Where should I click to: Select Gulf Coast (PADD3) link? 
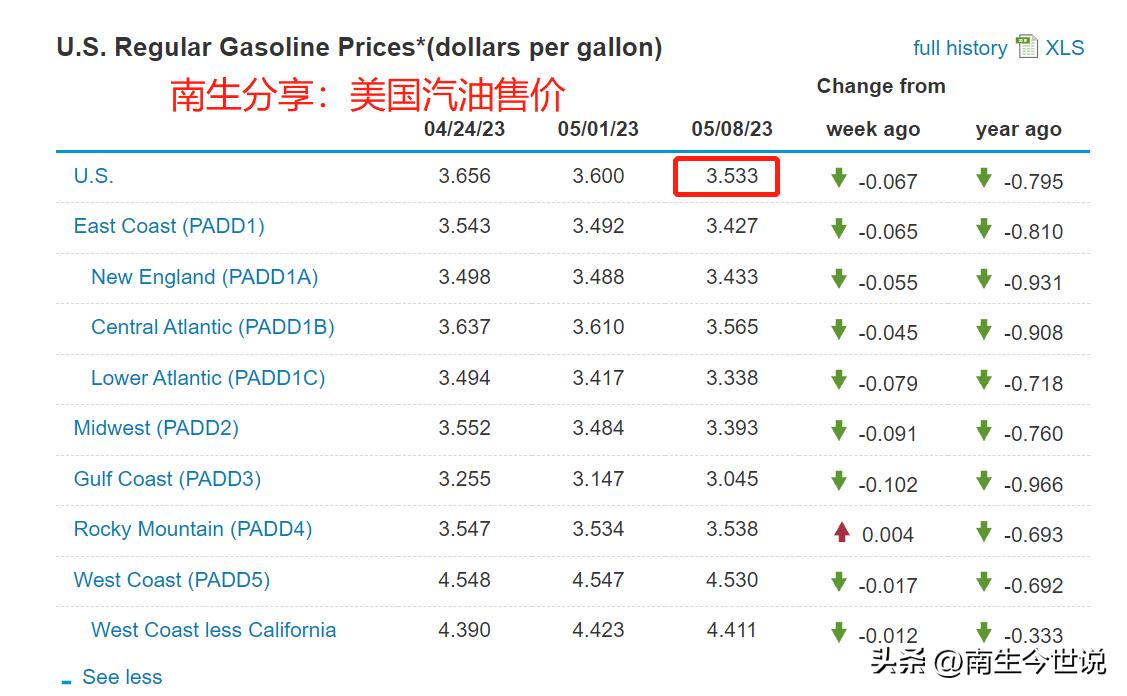point(167,479)
